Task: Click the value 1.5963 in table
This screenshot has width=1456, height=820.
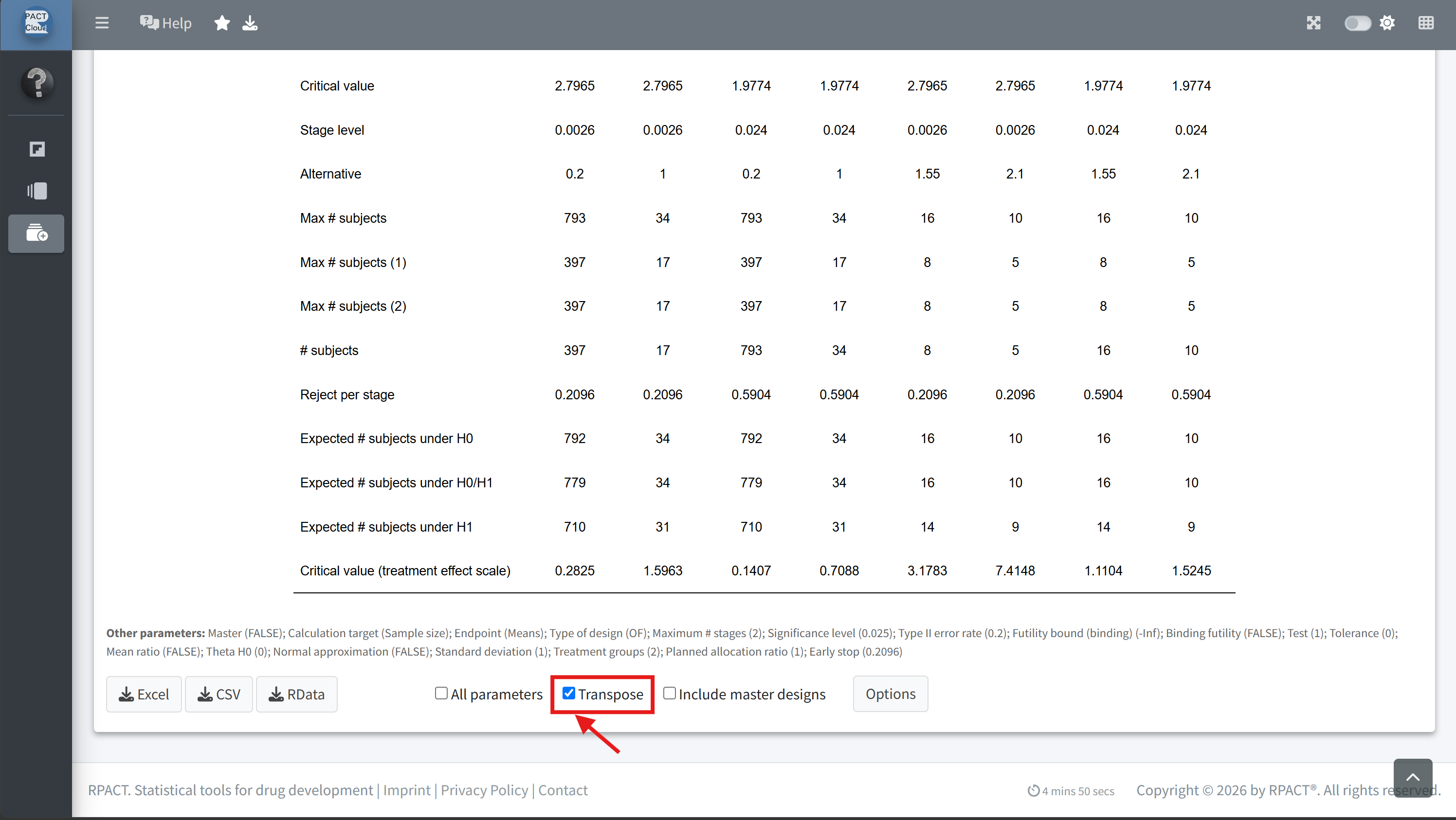Action: [662, 571]
